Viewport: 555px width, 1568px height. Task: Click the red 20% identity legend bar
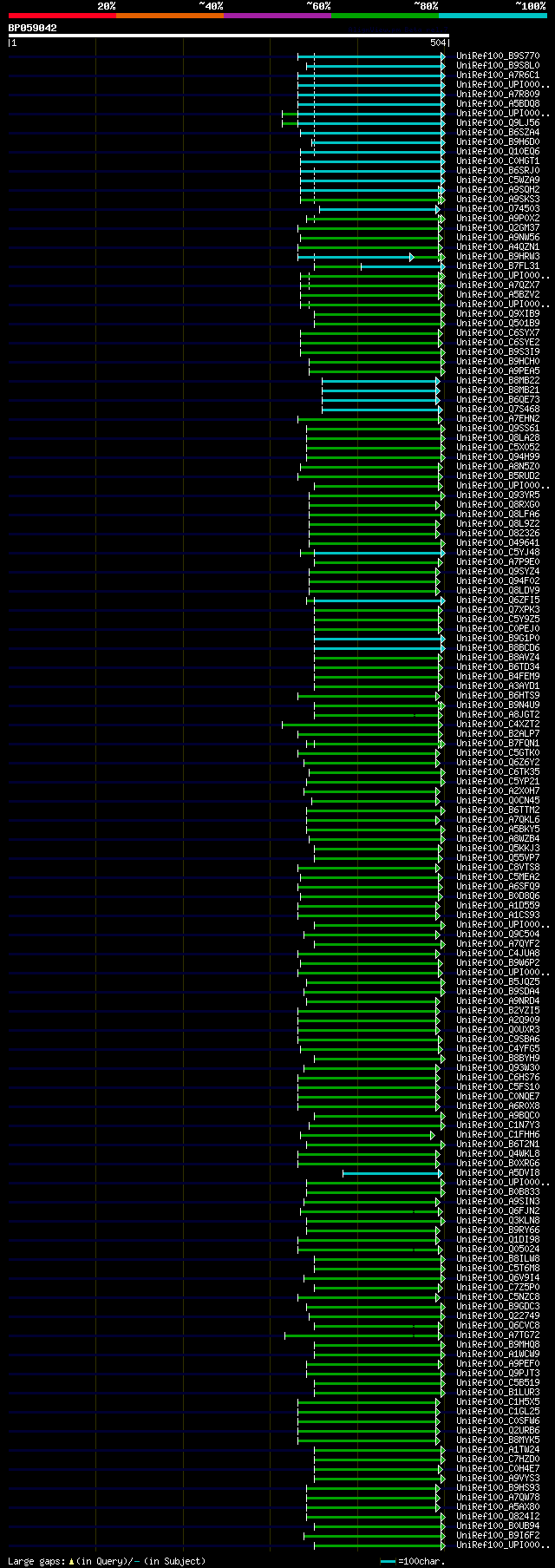[62, 16]
